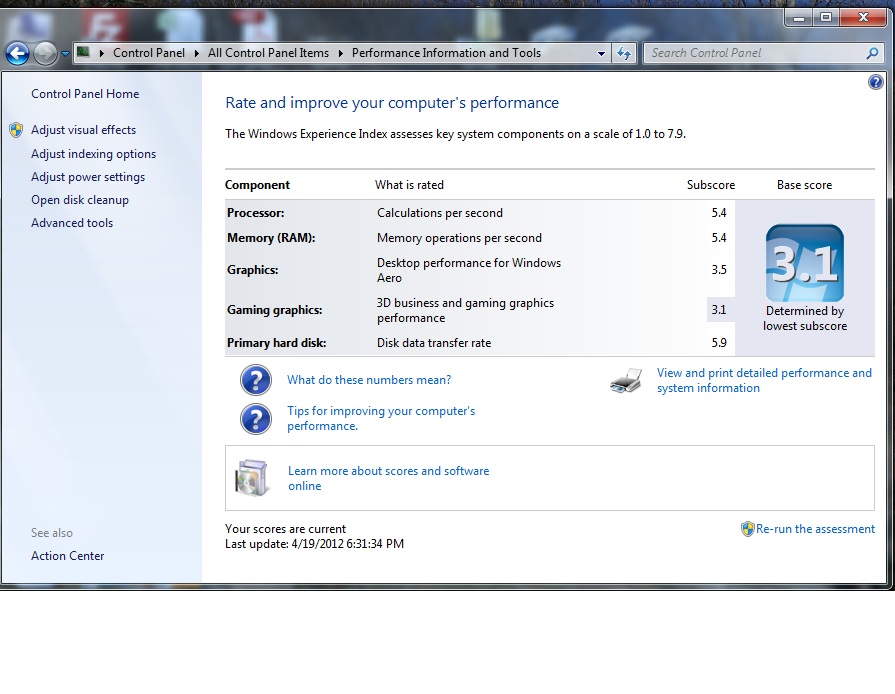Open Help with the blue question icon

coord(875,82)
